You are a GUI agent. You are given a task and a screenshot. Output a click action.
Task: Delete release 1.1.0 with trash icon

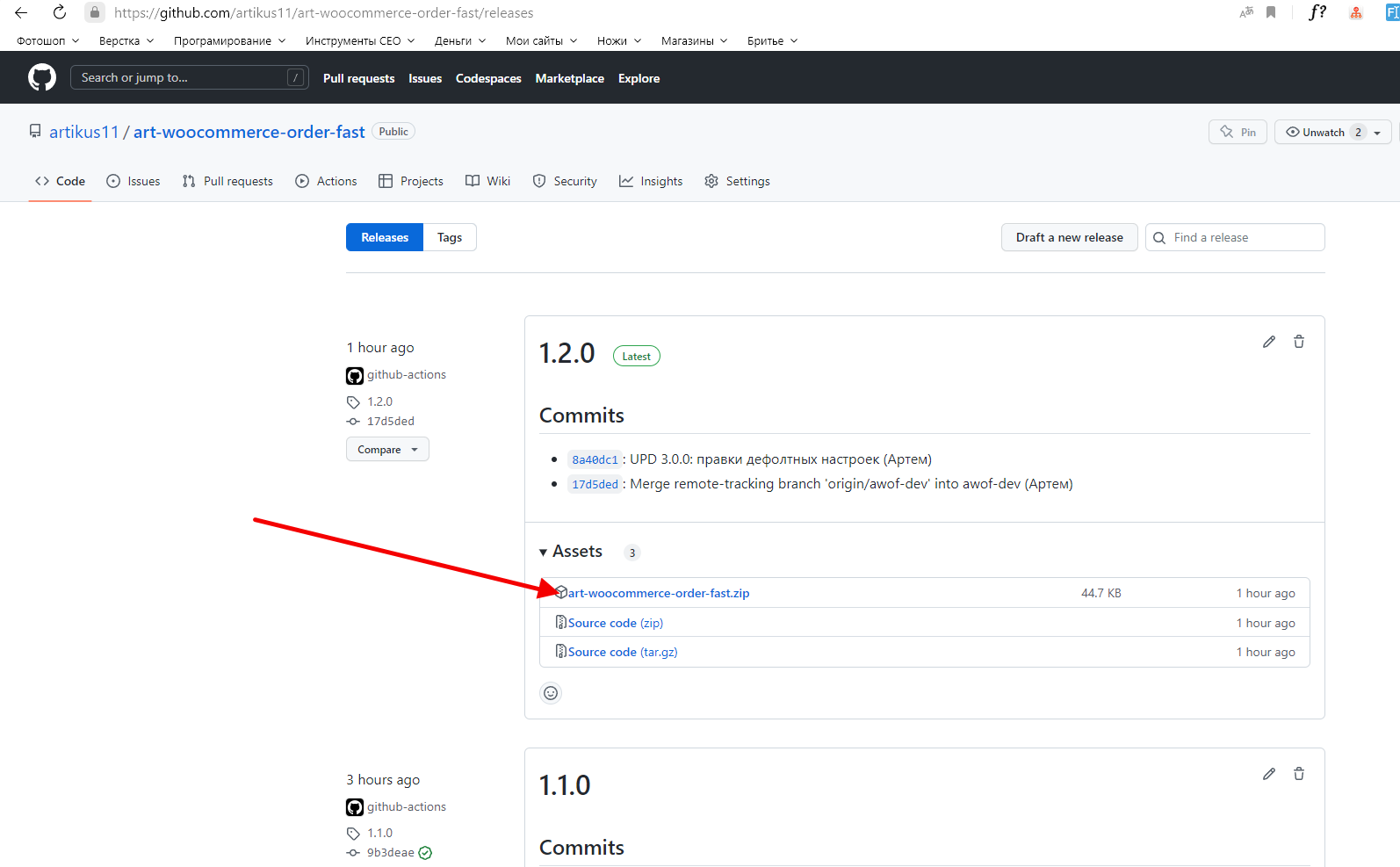(1299, 774)
